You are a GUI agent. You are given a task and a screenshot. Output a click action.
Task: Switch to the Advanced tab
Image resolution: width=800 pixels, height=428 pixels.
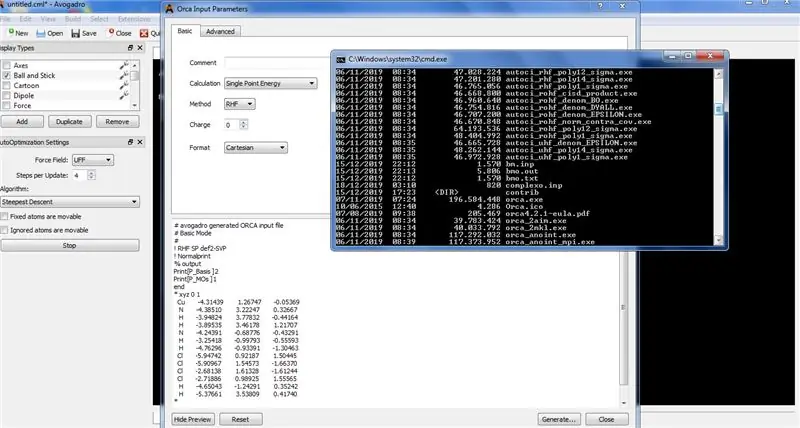pyautogui.click(x=220, y=31)
